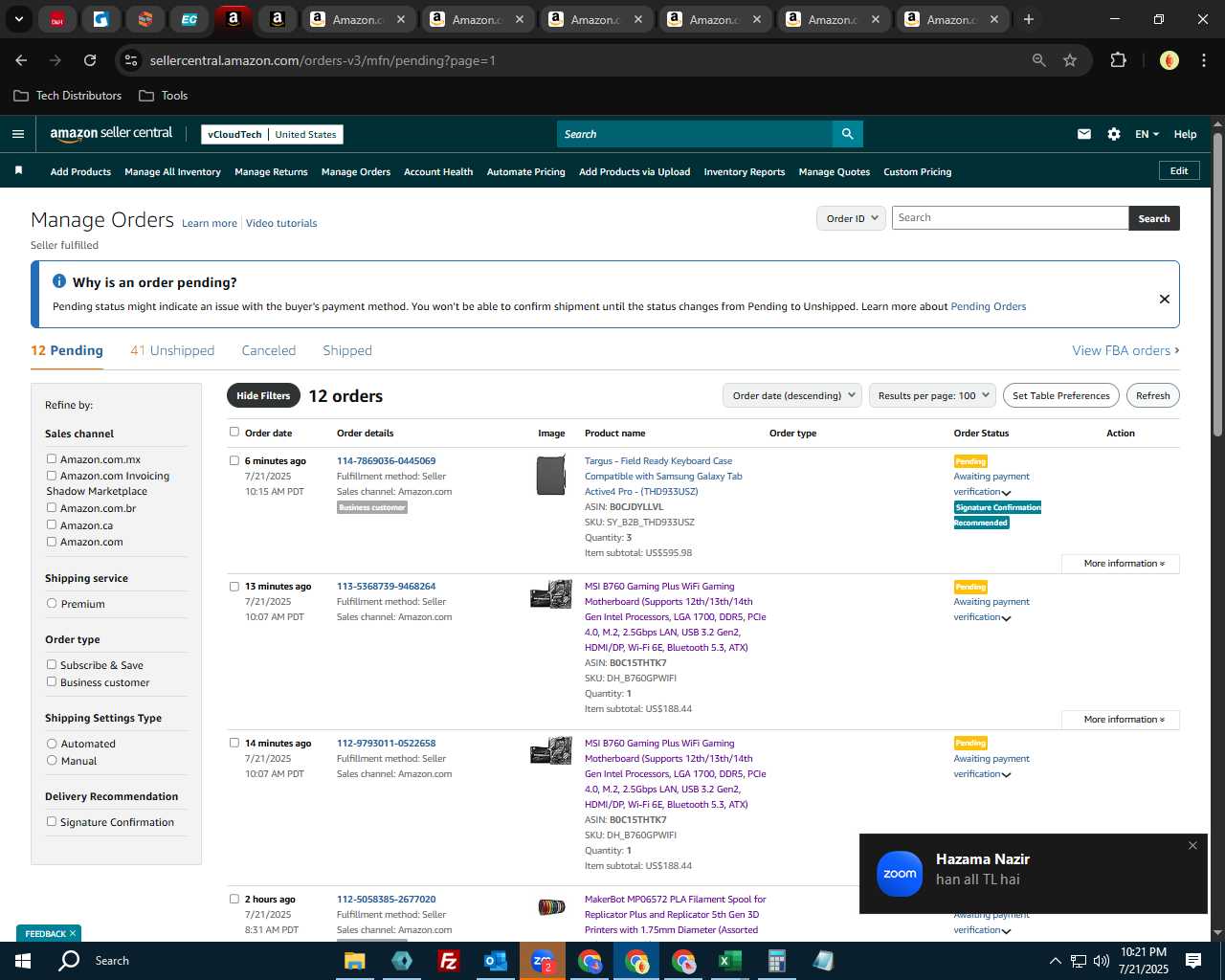Open the Video tutorials link
This screenshot has width=1225, height=980.
[281, 223]
